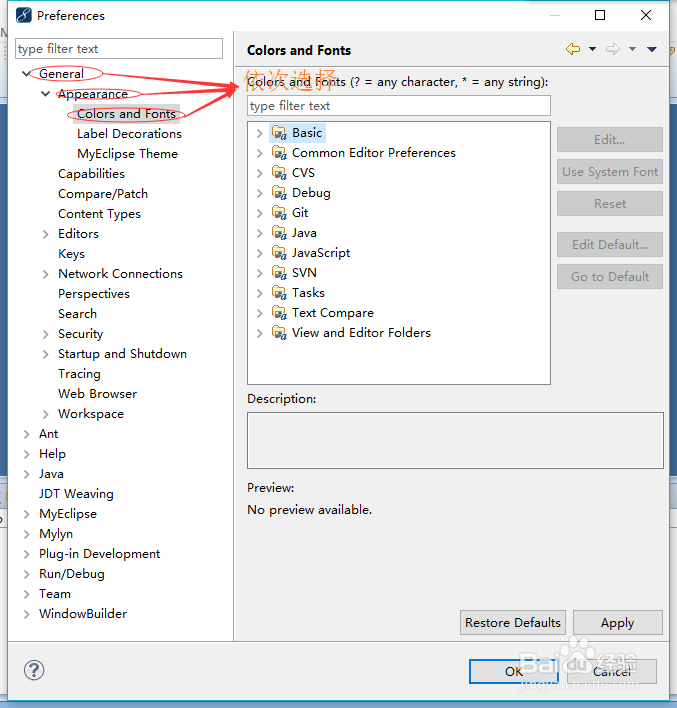Click the JavaScript folder icon
Viewport: 677px width, 708px height.
coord(279,253)
